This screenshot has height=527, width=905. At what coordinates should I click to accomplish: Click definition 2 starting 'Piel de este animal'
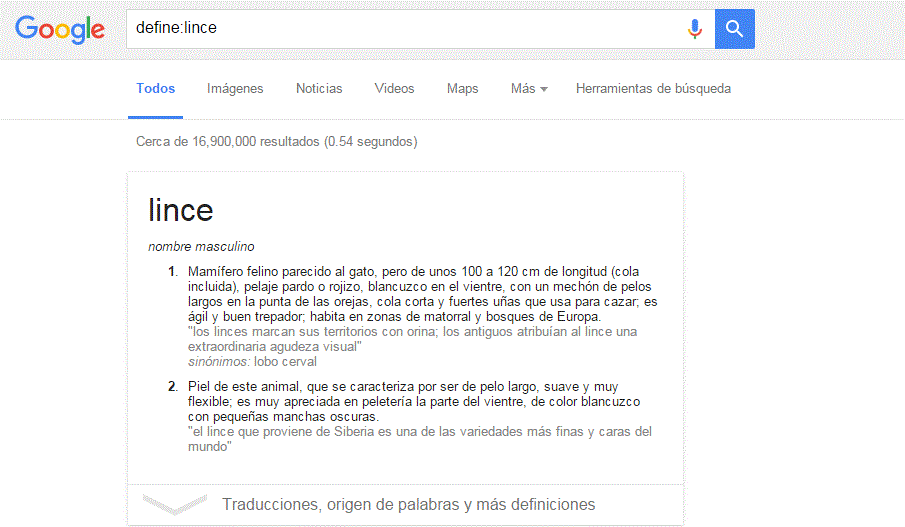click(414, 401)
